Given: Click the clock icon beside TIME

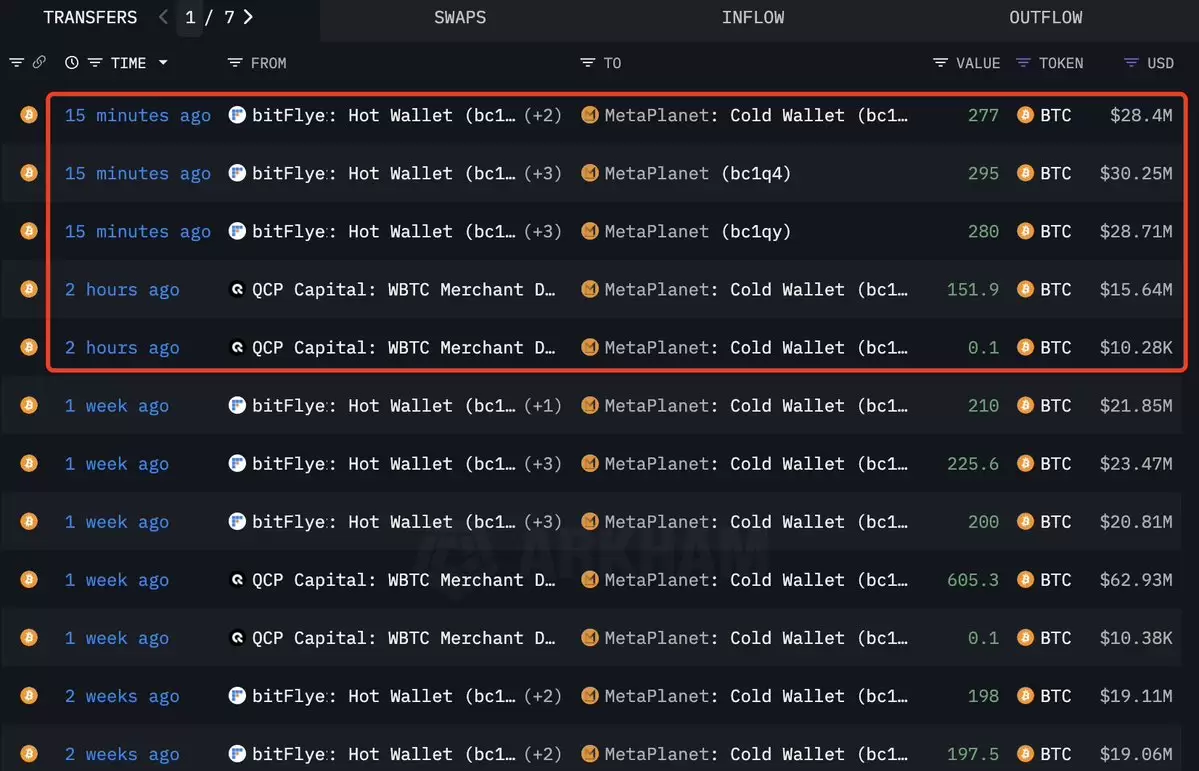Looking at the screenshot, I should click(x=72, y=63).
